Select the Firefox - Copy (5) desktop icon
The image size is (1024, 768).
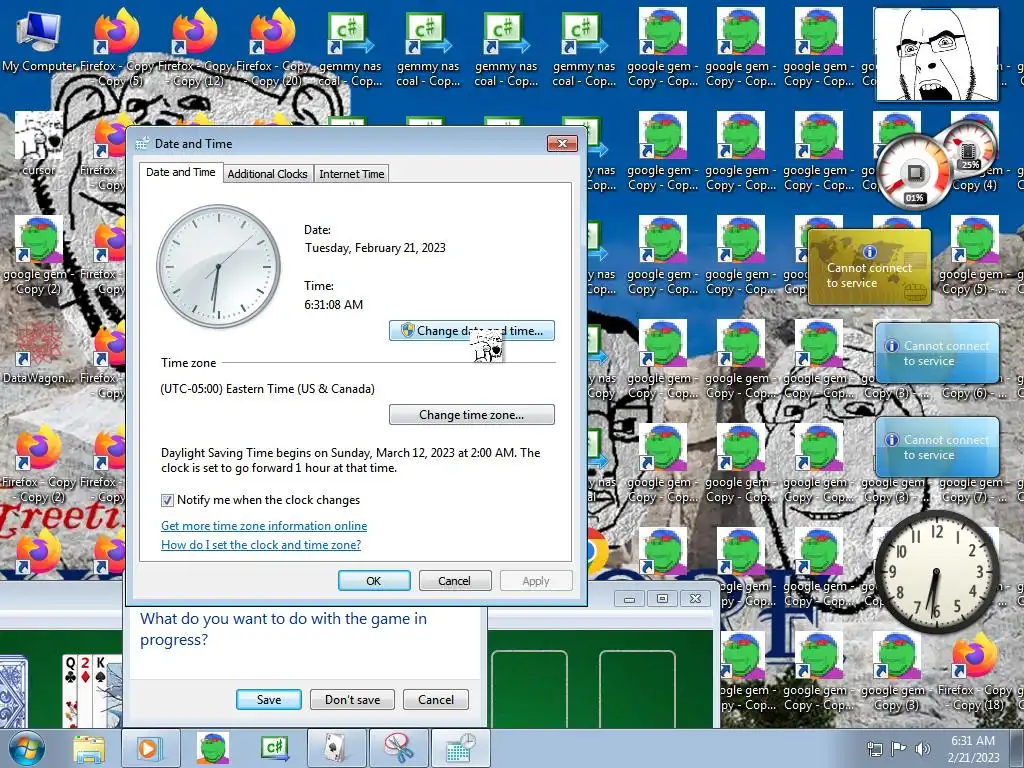click(x=117, y=48)
